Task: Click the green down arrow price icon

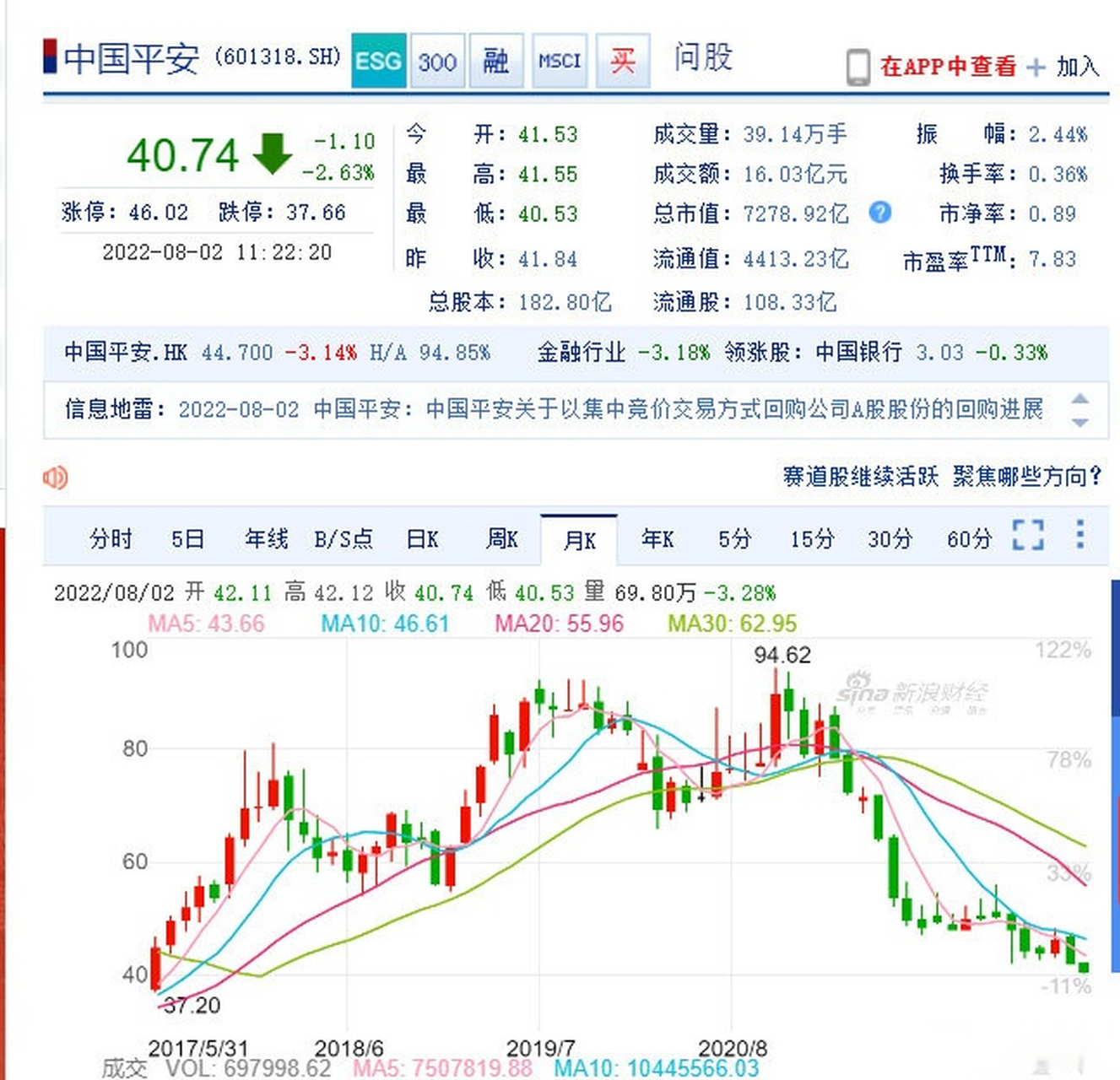Action: [272, 154]
